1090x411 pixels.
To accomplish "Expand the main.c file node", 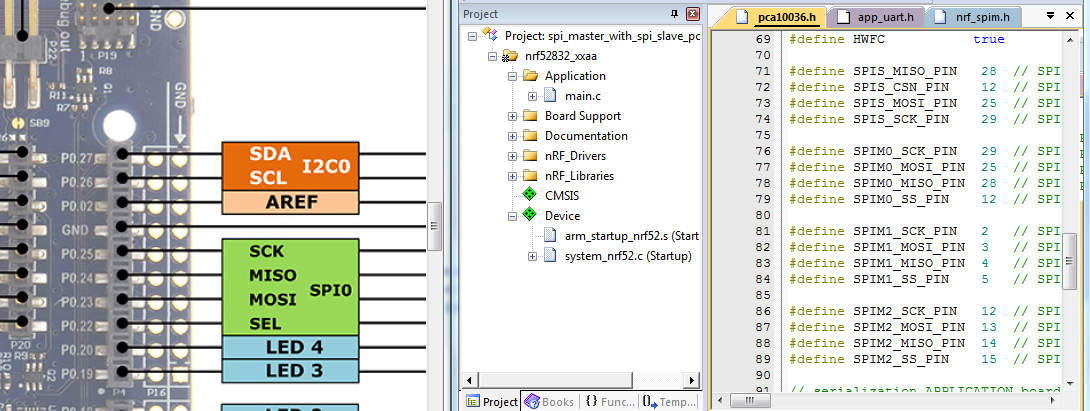I will click(532, 96).
